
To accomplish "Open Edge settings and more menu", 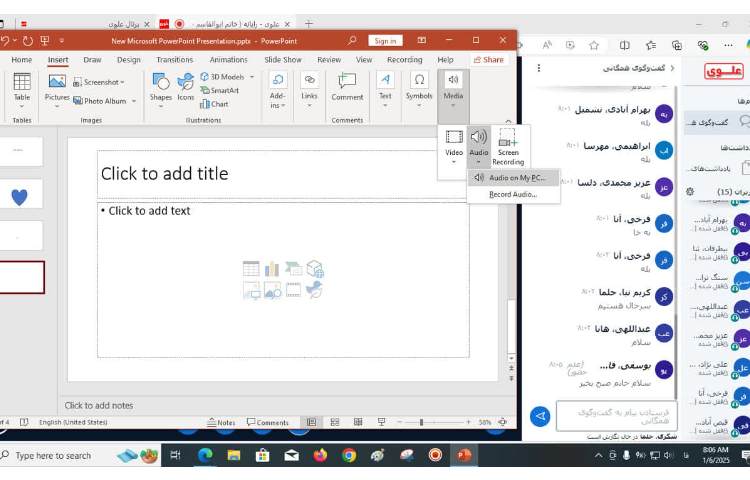I will (x=728, y=45).
